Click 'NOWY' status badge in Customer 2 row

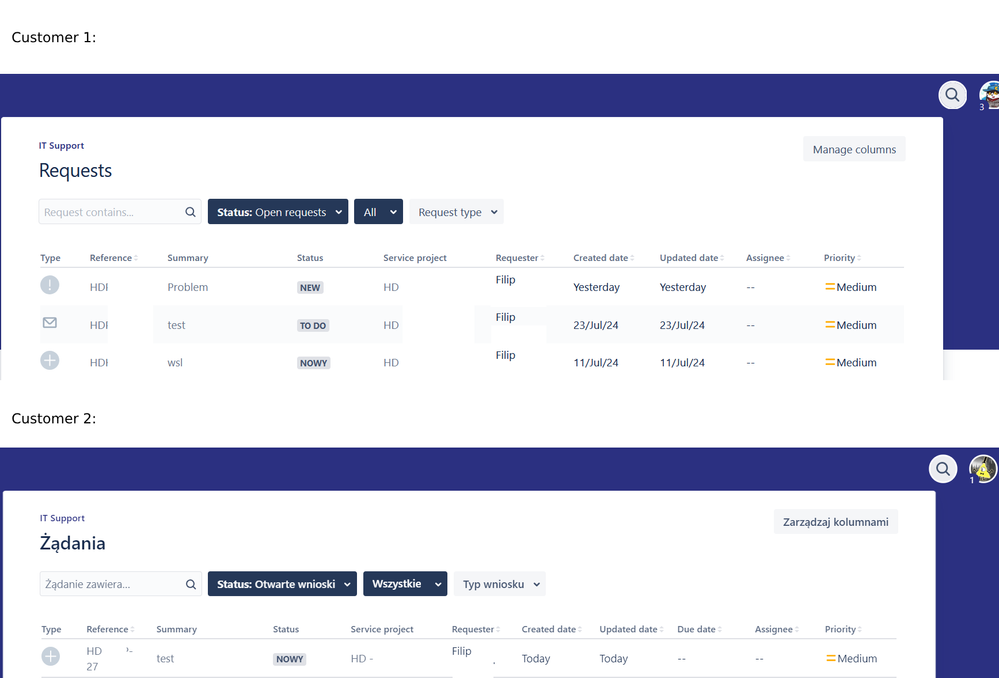[x=290, y=659]
